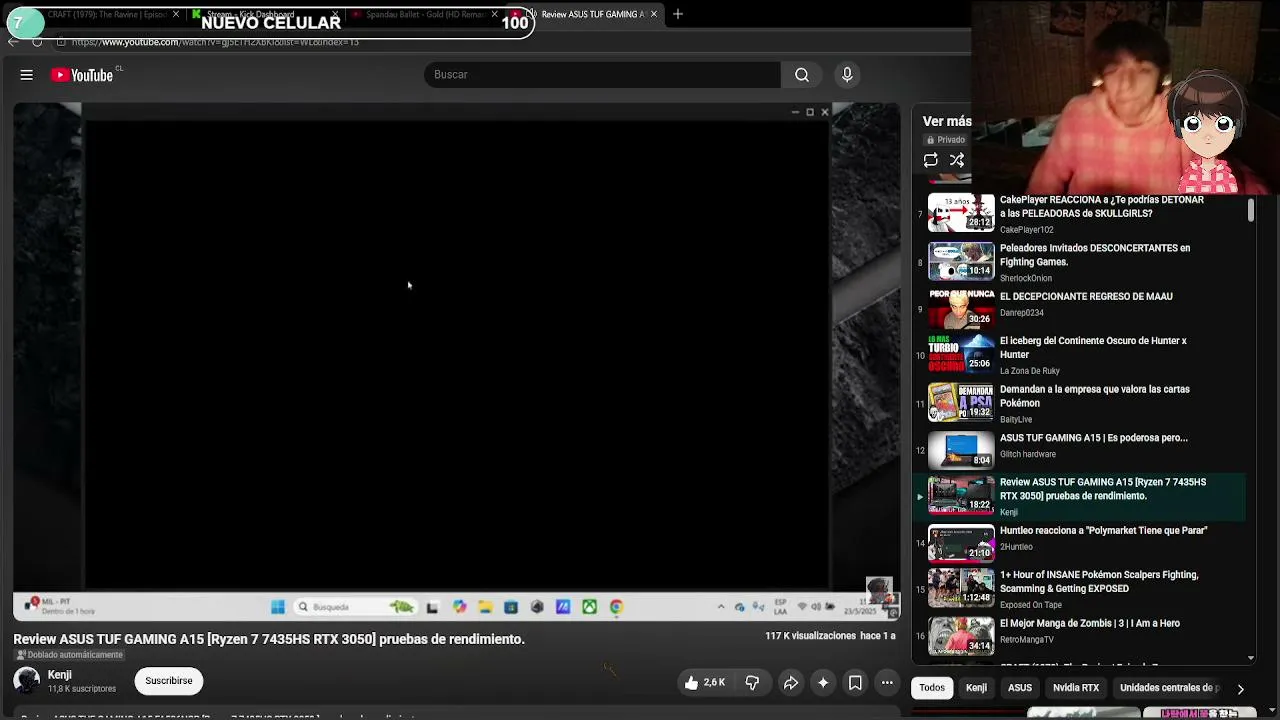
Task: Click the La Zona De Ruky channel name
Action: (x=1029, y=371)
